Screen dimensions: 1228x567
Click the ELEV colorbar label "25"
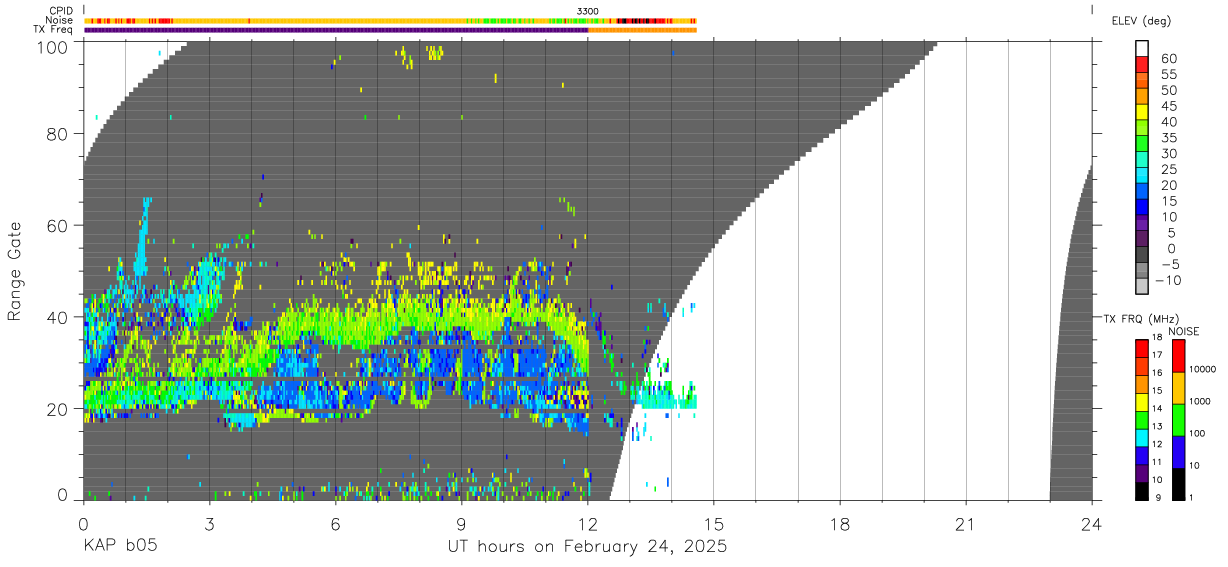tap(1169, 170)
